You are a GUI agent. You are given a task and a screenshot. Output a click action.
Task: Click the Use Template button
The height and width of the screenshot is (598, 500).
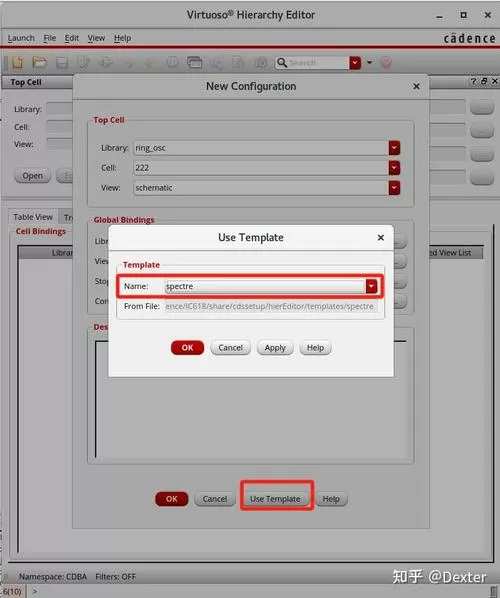tap(275, 499)
